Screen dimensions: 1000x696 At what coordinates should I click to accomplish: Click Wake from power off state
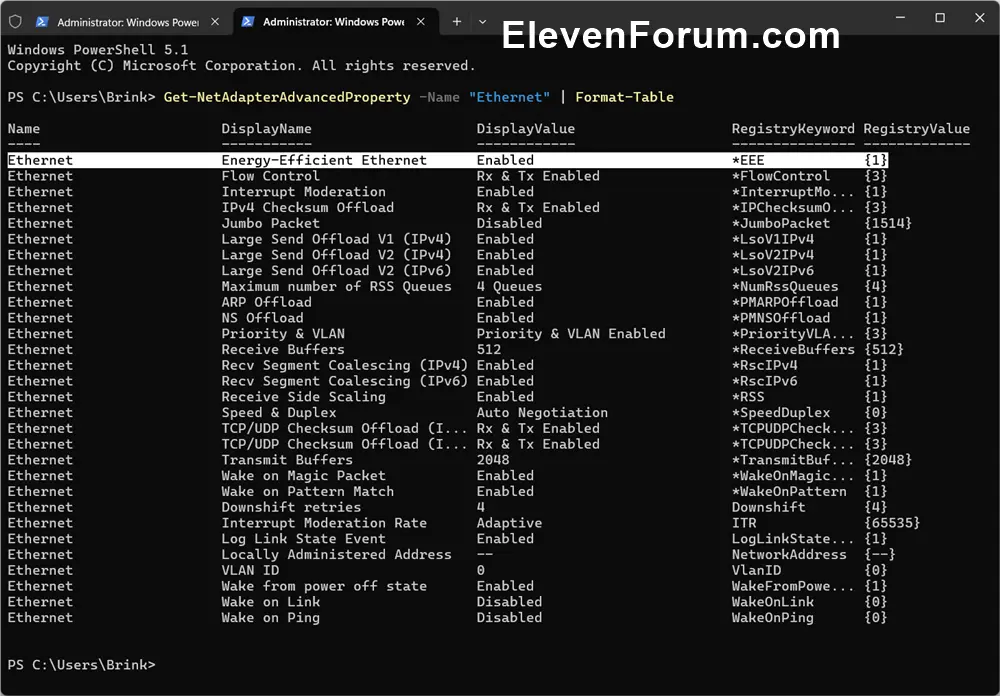click(324, 586)
